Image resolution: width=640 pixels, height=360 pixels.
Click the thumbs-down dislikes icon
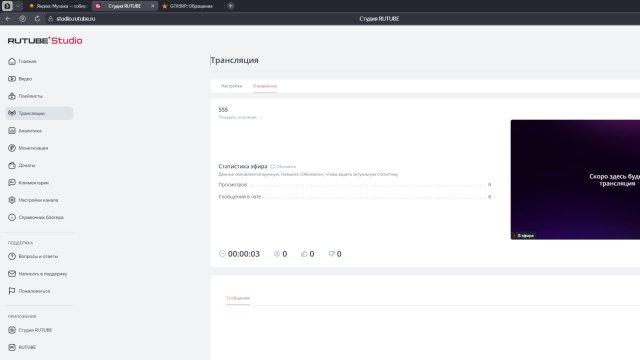pyautogui.click(x=331, y=253)
